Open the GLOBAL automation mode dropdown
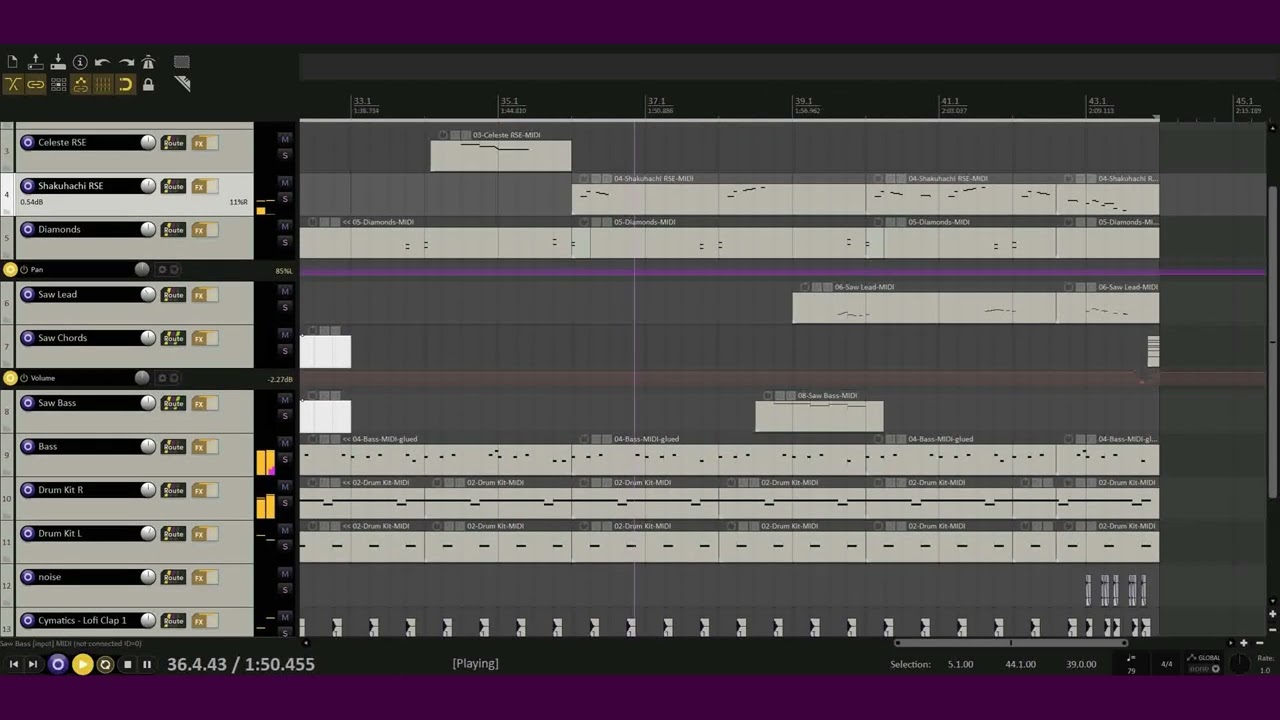The height and width of the screenshot is (720, 1280). (1204, 664)
